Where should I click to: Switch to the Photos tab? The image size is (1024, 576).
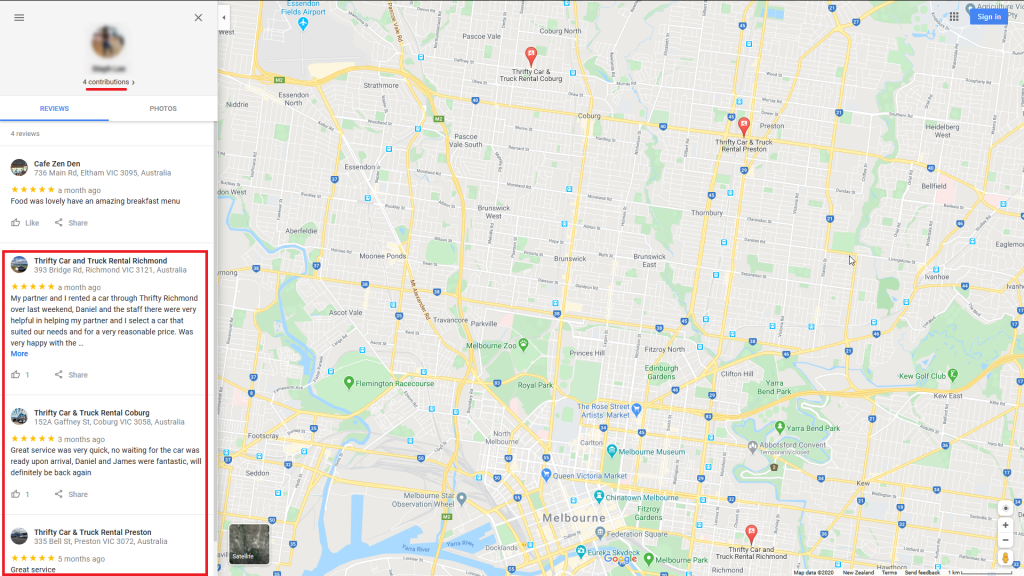pyautogui.click(x=163, y=108)
